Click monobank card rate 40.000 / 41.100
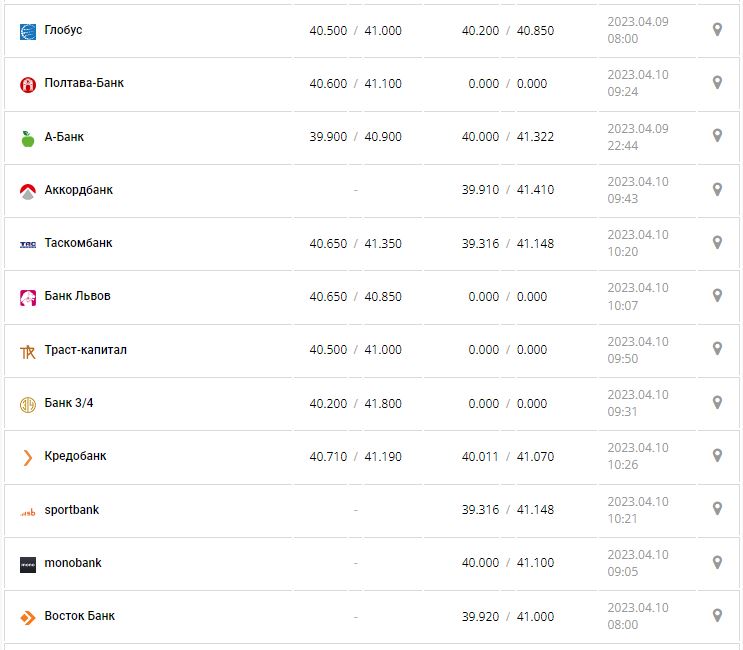Viewport: 743px width, 650px height. click(508, 563)
